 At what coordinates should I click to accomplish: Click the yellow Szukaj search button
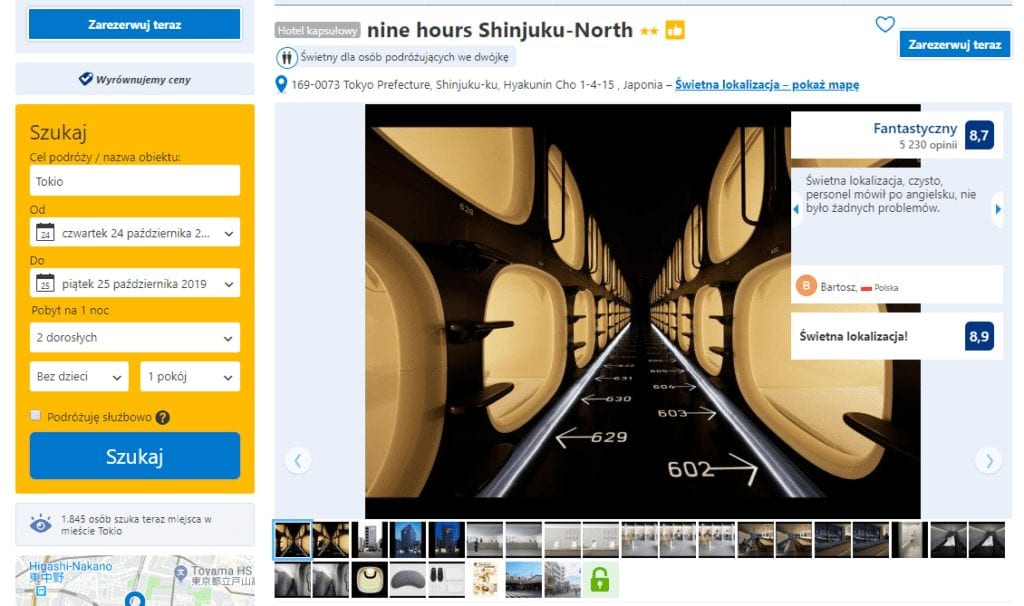[x=135, y=456]
